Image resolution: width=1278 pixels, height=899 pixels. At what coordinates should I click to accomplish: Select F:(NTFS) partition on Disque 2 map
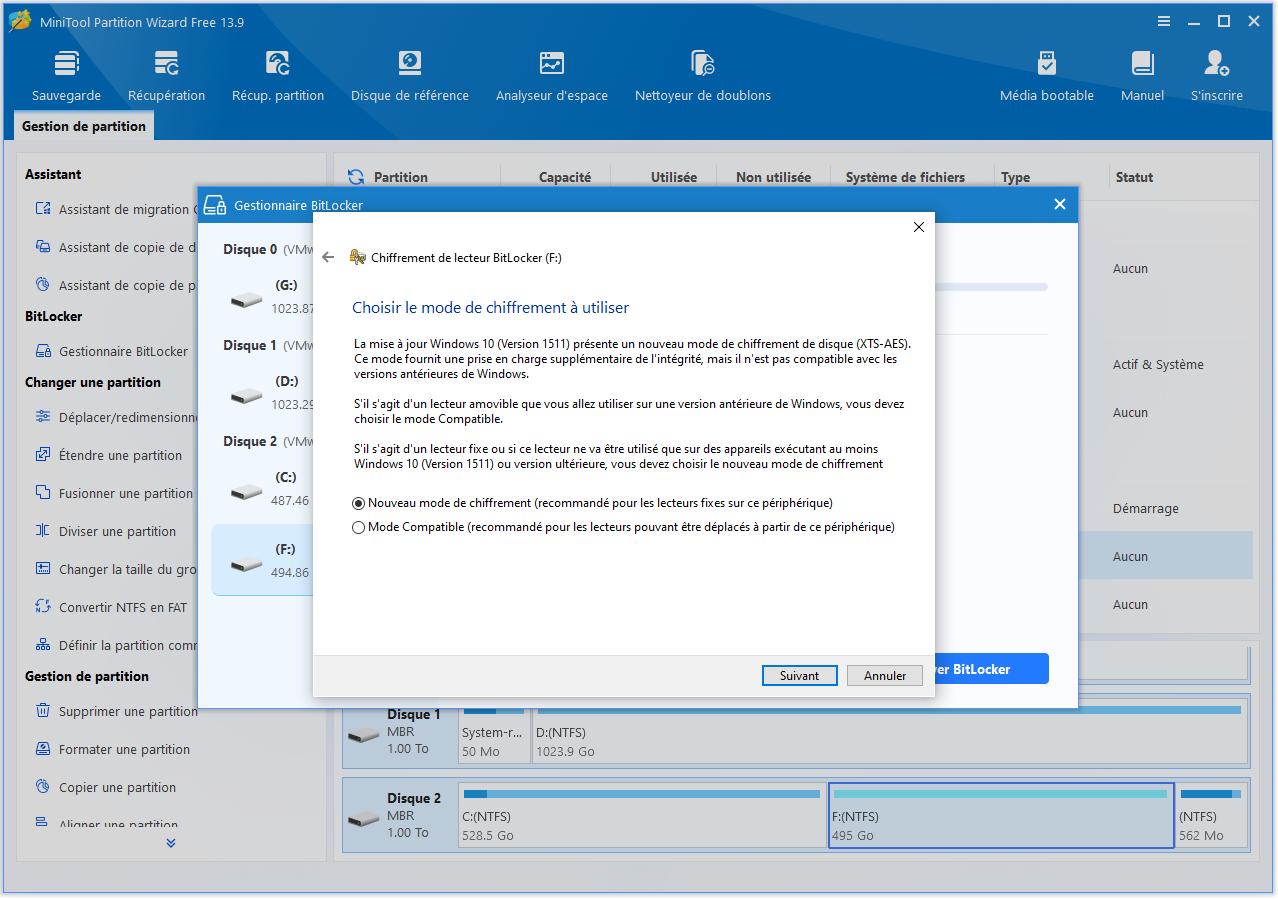pos(1001,815)
